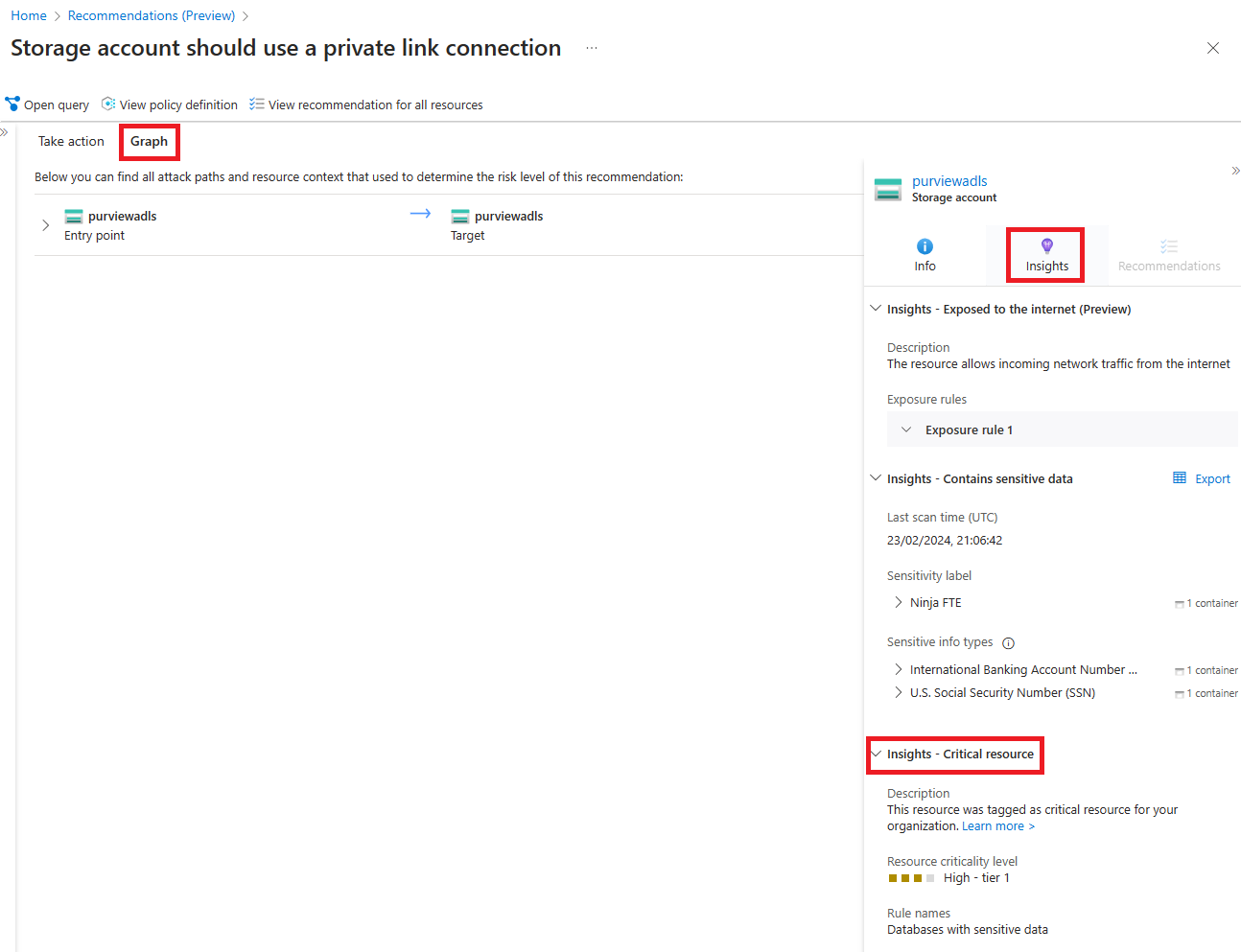Click the purviewadls storage account icon in side panel
1241x952 pixels.
click(888, 189)
